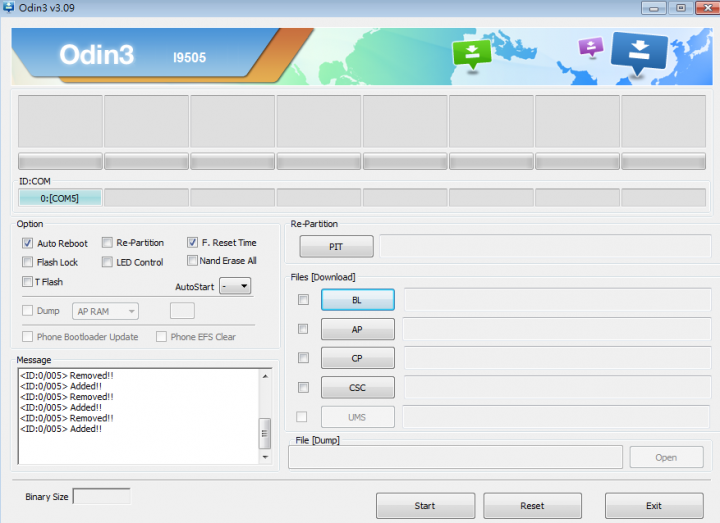Image resolution: width=720 pixels, height=523 pixels.
Task: Click the CP file path field
Action: pyautogui.click(x=557, y=358)
